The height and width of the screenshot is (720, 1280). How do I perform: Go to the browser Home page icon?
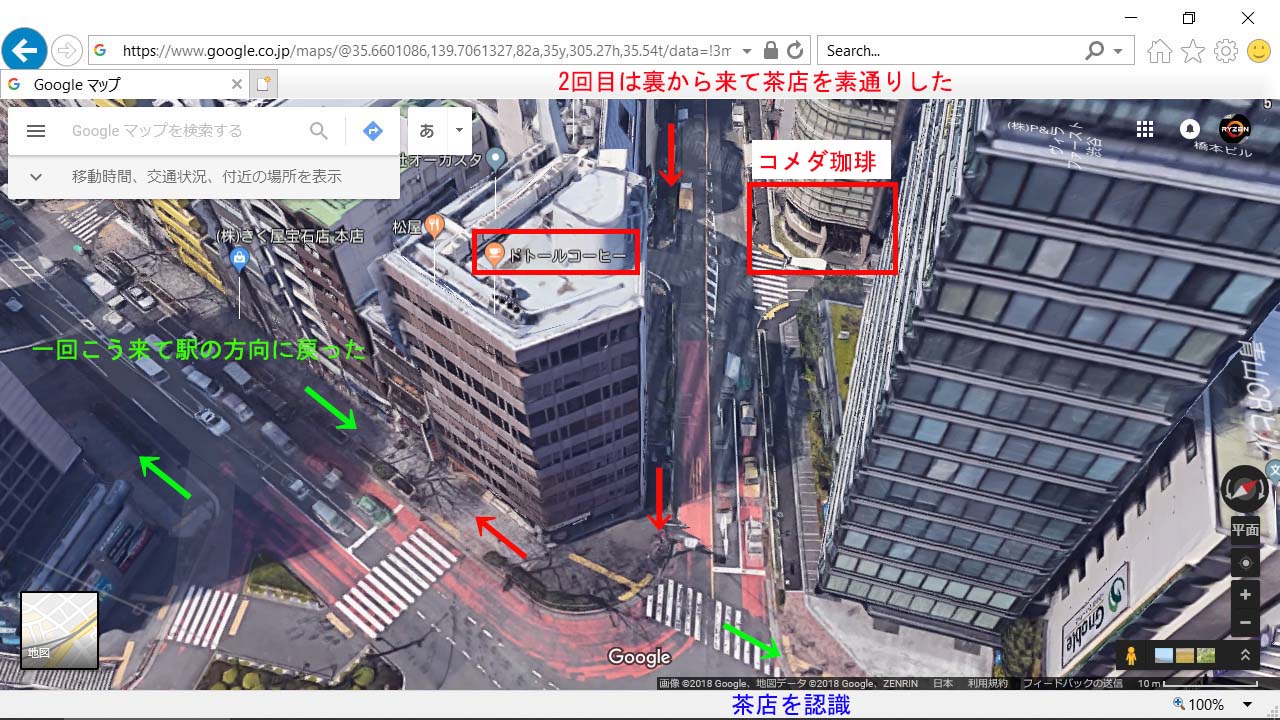point(1159,50)
